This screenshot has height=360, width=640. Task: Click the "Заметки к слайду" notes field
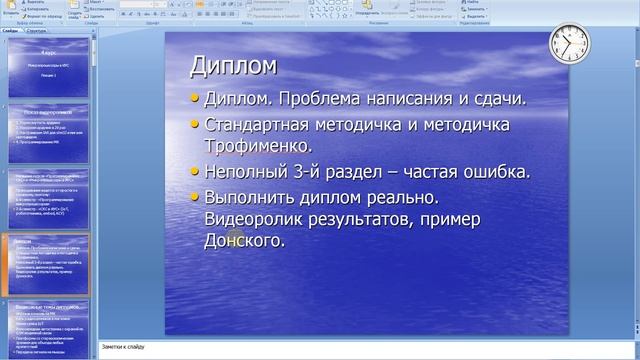click(x=367, y=350)
